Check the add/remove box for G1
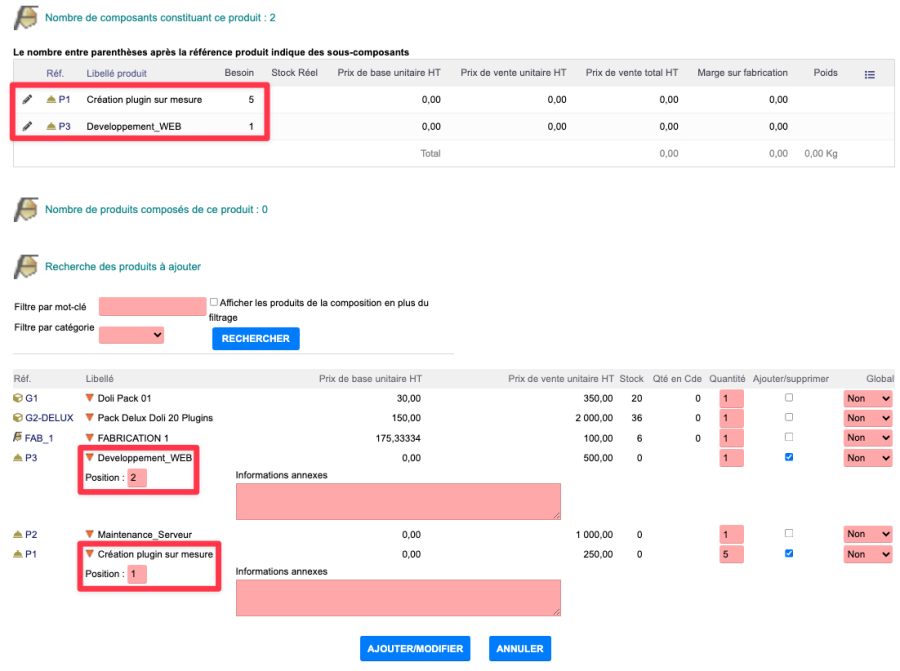Screen dimensions: 900x671 [790, 398]
